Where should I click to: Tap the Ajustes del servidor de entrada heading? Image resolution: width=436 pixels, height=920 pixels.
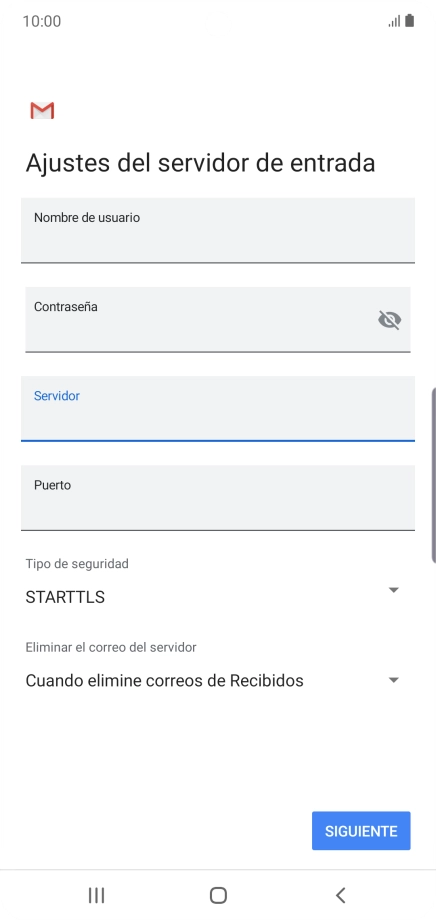click(200, 163)
